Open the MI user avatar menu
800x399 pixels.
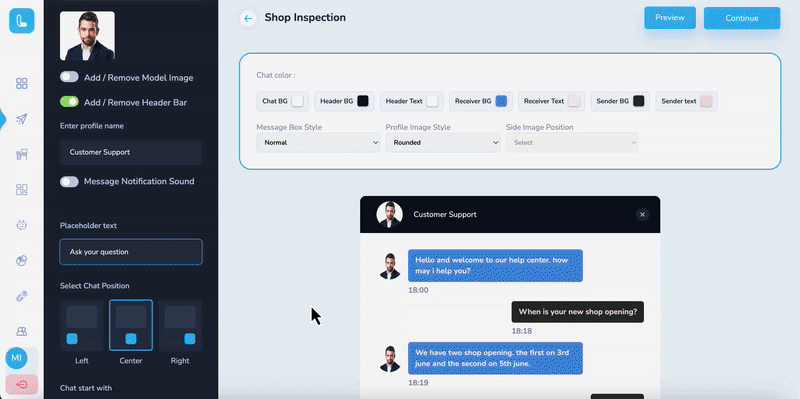click(x=16, y=358)
